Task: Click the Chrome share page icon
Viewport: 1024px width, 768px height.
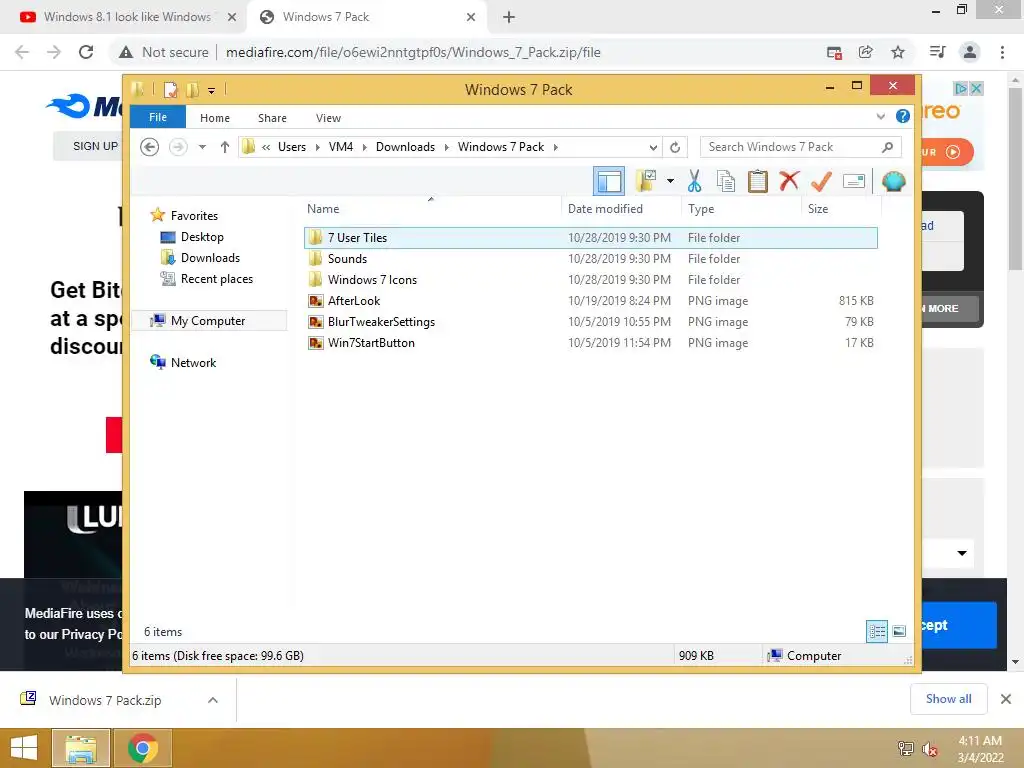Action: 866,52
